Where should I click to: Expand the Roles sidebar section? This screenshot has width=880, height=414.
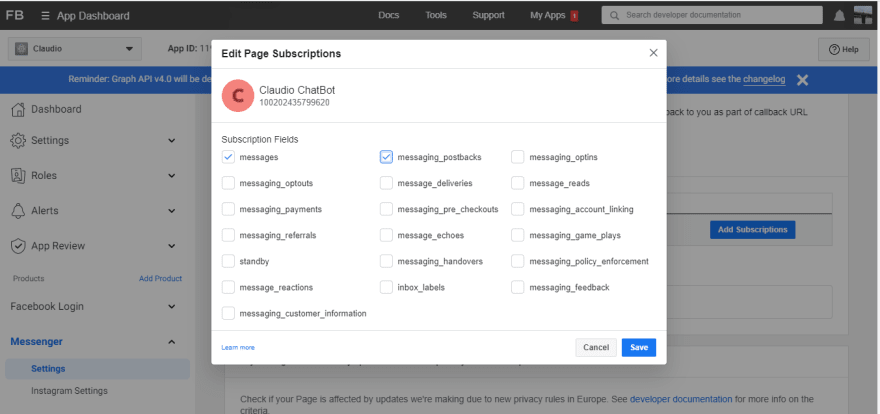(x=172, y=176)
